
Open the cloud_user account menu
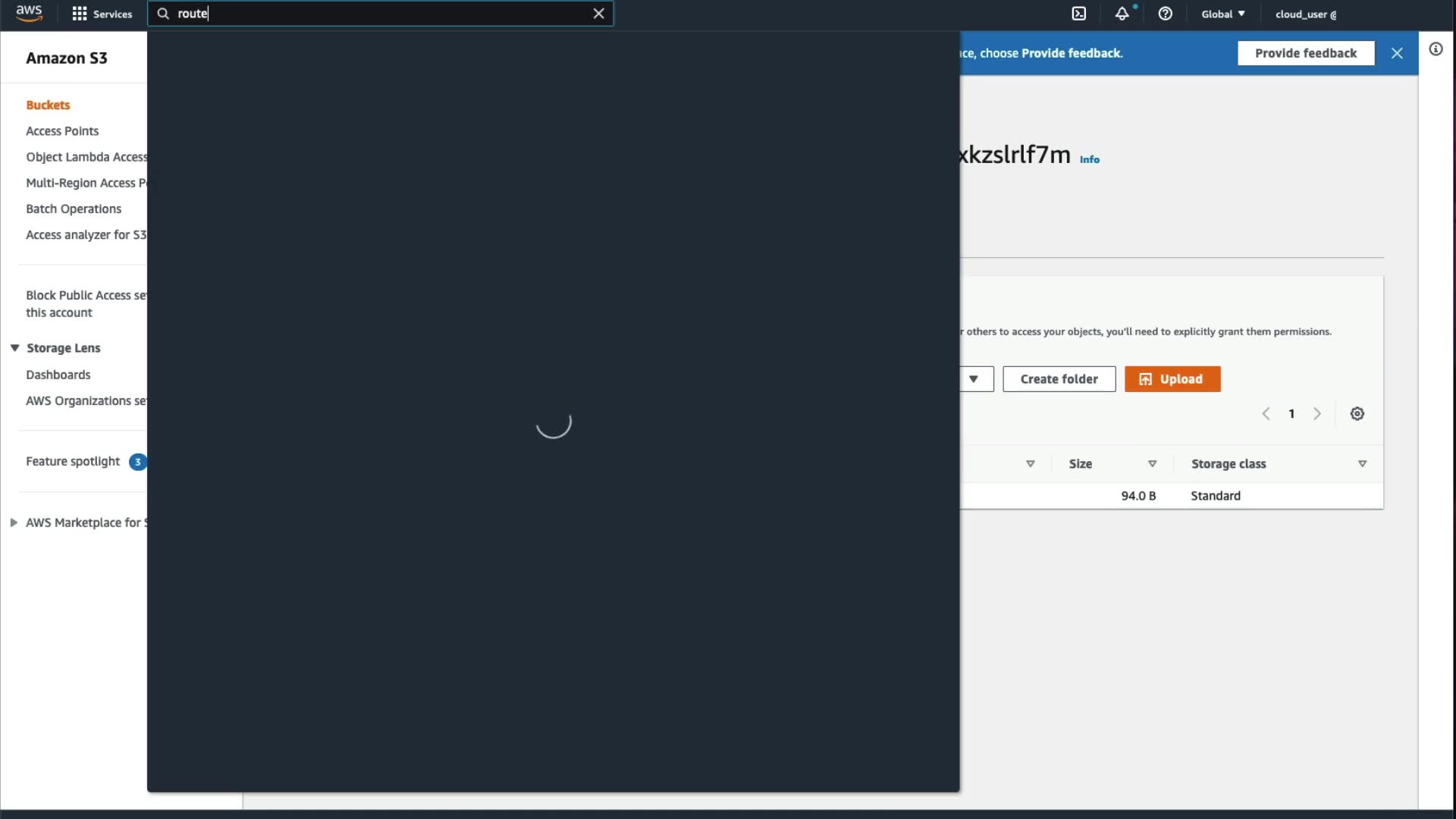coord(1306,14)
